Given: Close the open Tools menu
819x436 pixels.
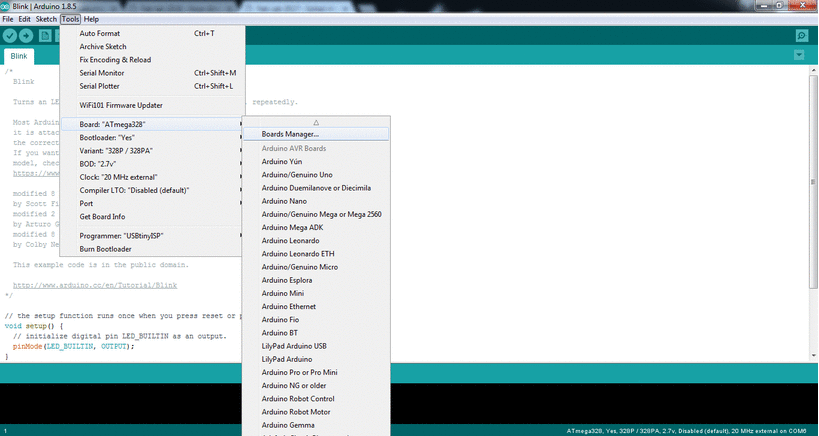Looking at the screenshot, I should point(70,19).
